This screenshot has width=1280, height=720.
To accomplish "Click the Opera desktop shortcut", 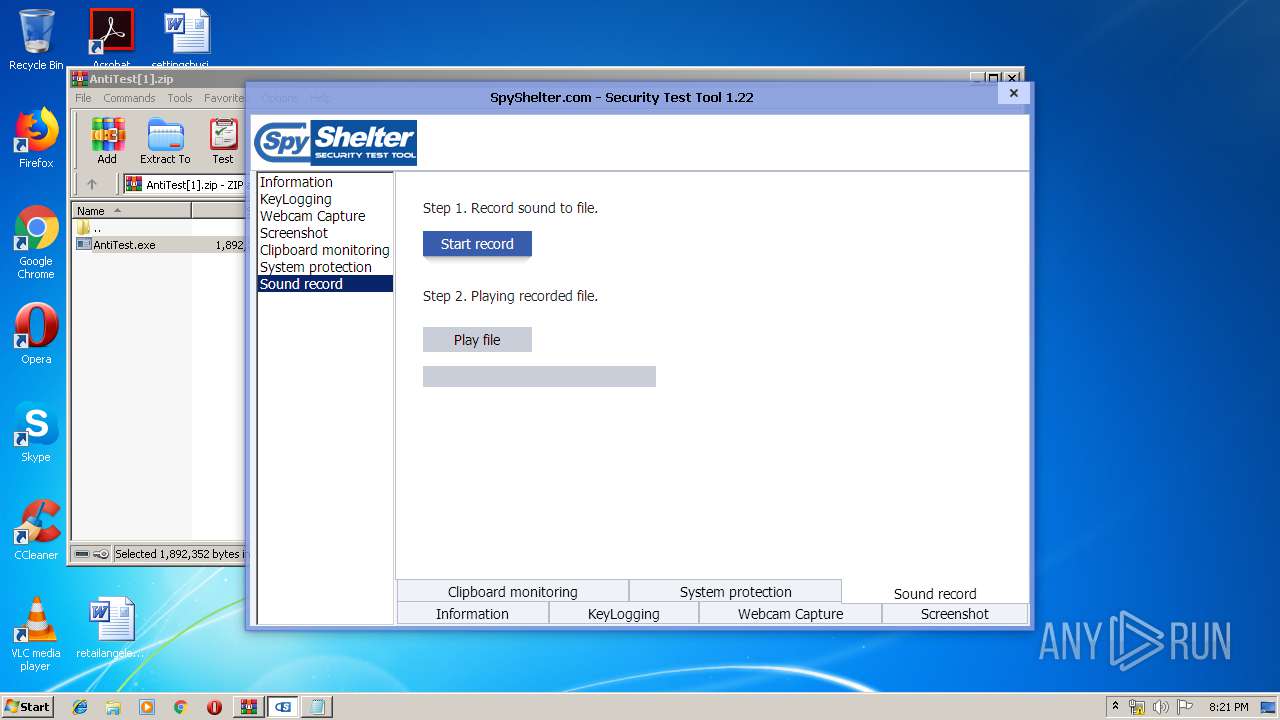I will tap(36, 334).
